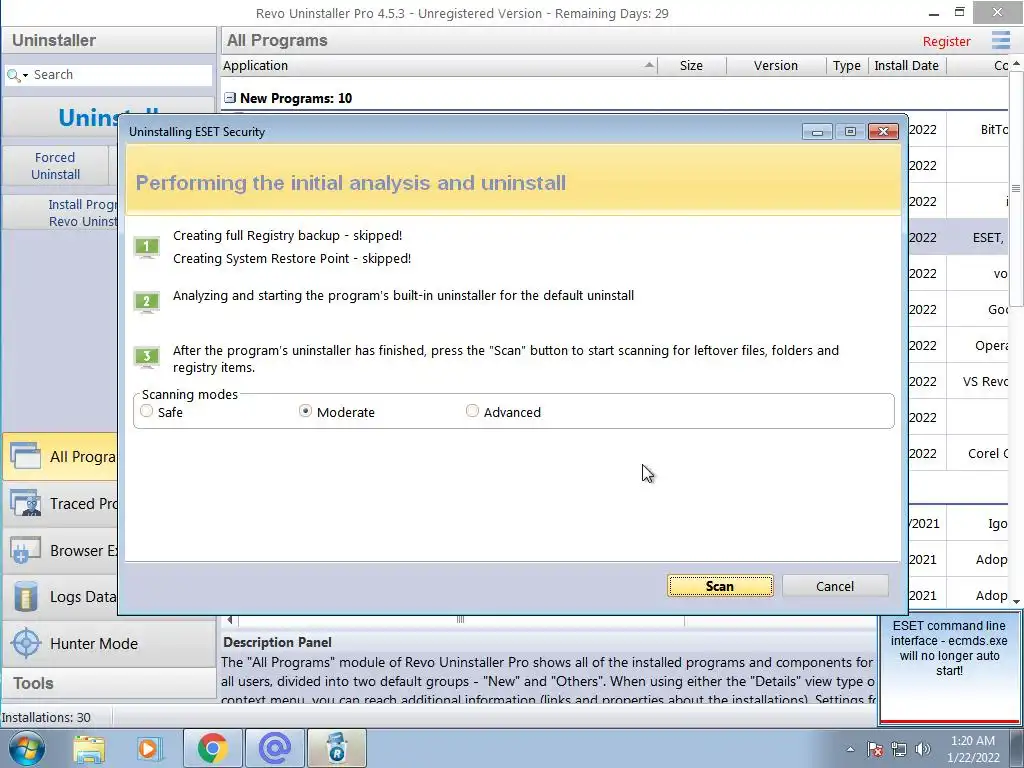Viewport: 1024px width, 768px height.
Task: Sort by the Type column
Action: click(846, 65)
